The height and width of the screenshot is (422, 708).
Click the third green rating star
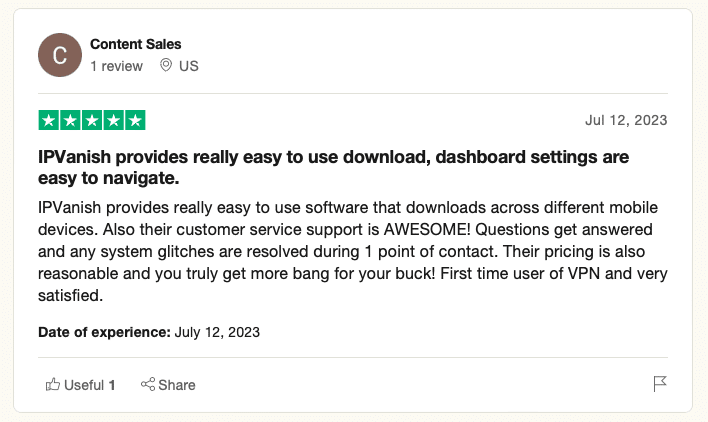pos(92,120)
